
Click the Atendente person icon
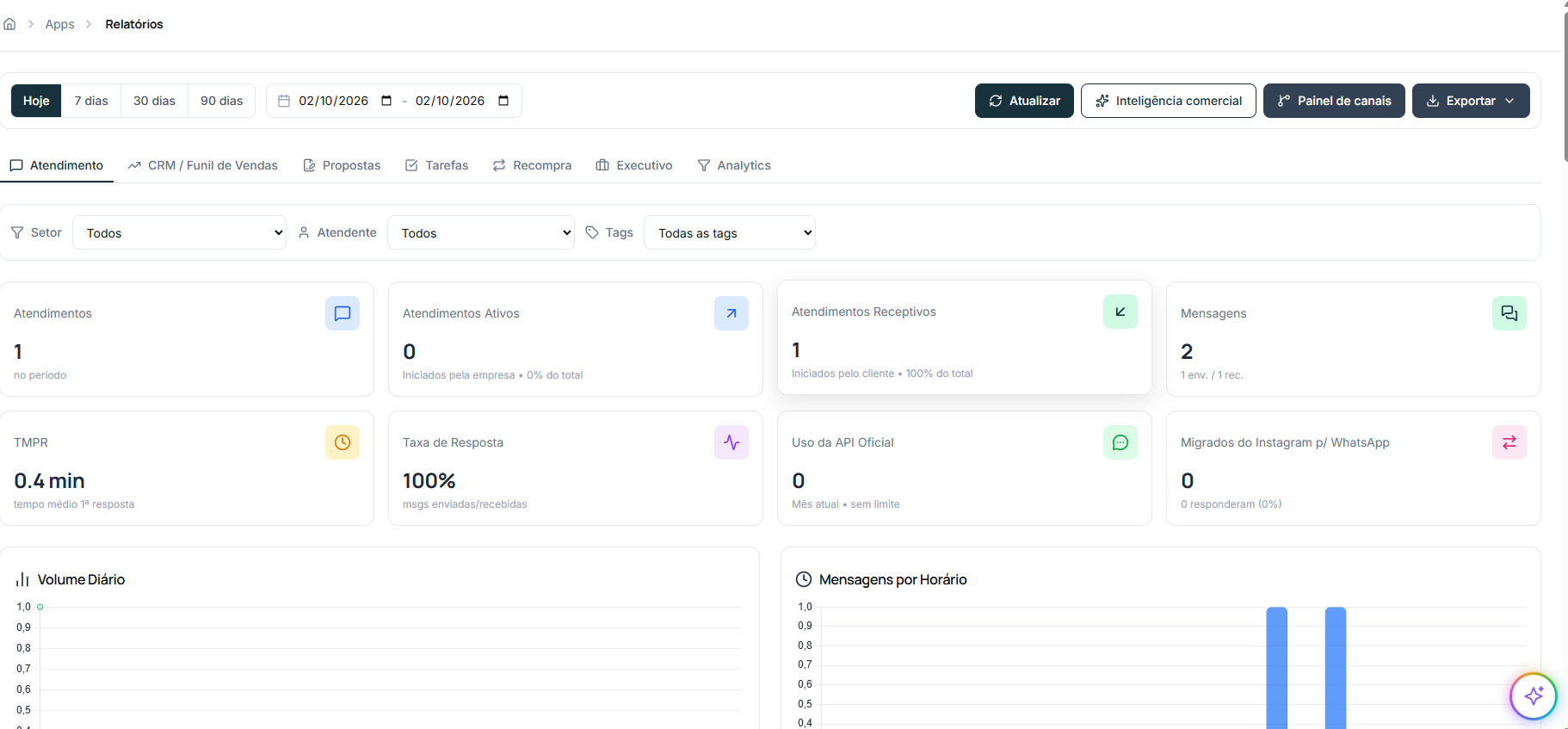304,232
